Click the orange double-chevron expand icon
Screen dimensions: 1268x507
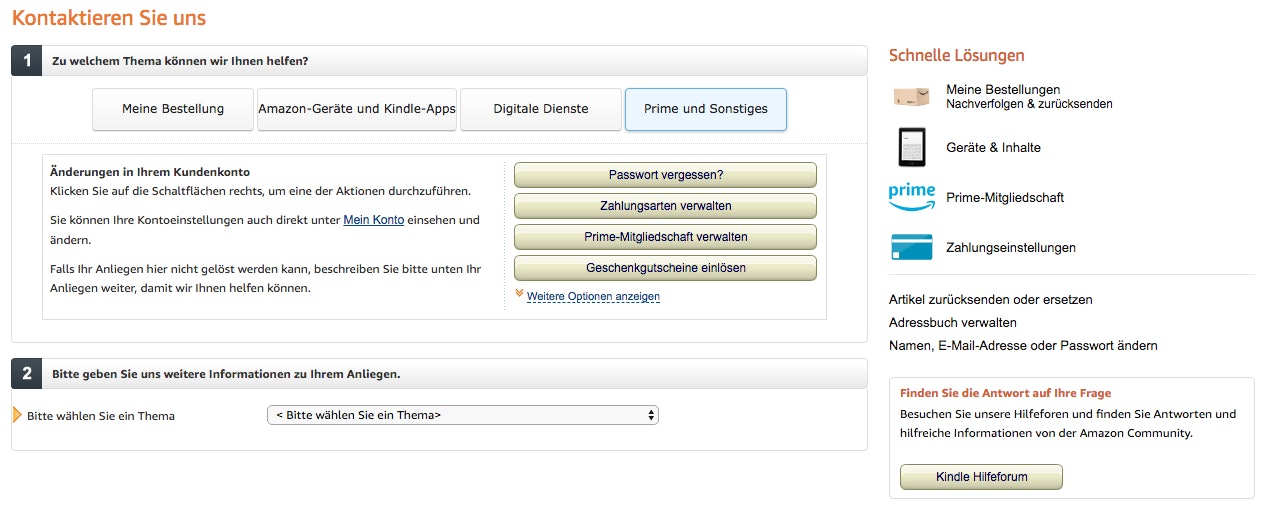519,294
